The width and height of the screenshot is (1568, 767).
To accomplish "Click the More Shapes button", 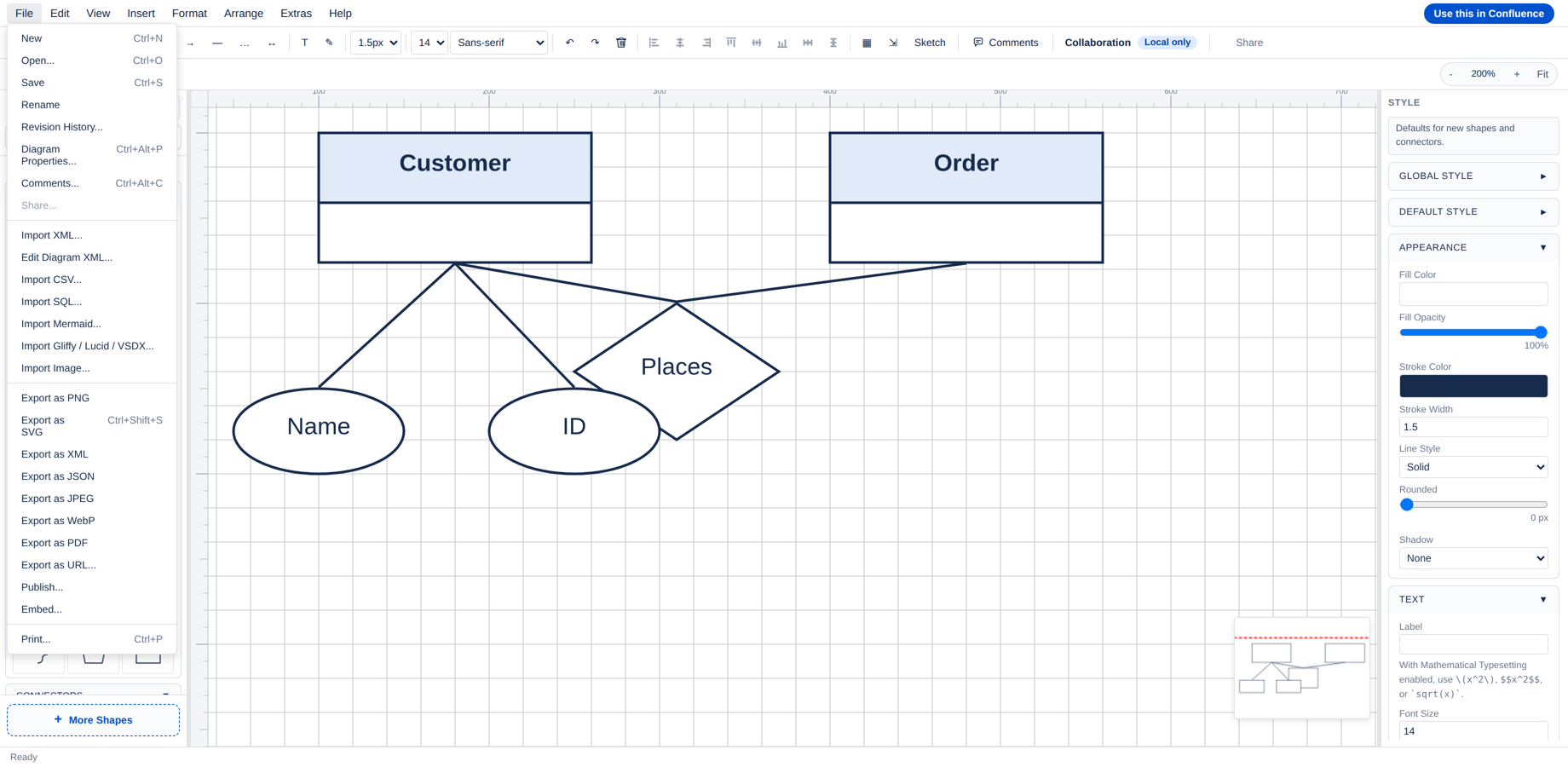I will [93, 720].
